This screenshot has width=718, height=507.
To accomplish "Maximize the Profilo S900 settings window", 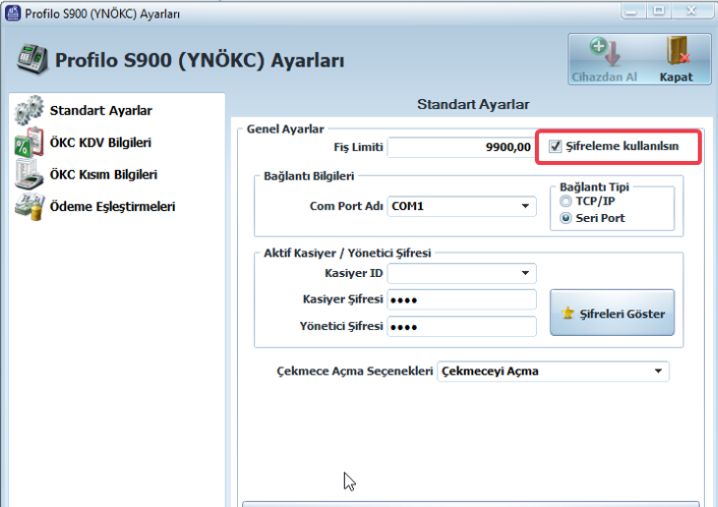I will [x=659, y=11].
